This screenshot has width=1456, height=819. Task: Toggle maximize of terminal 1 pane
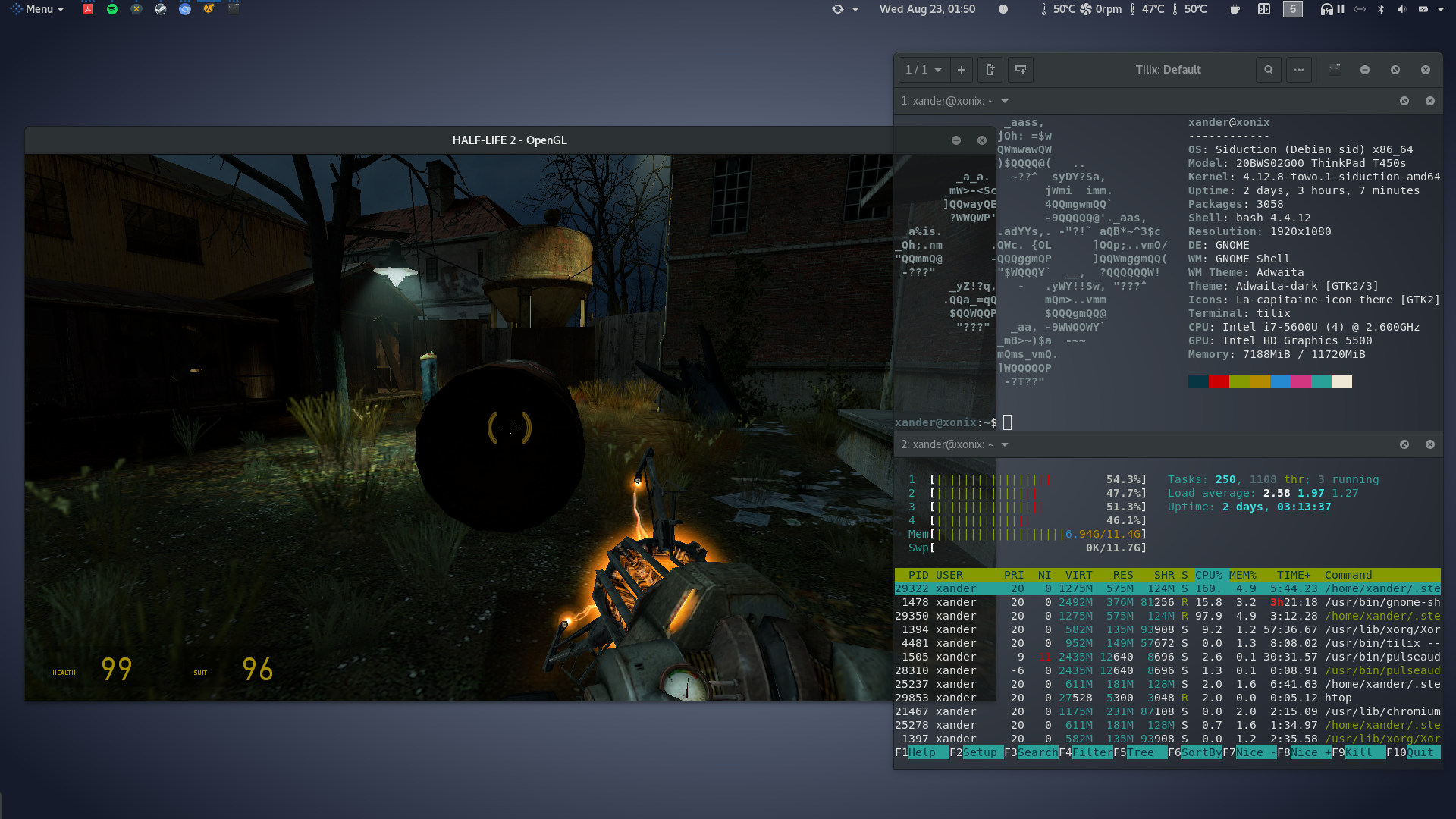click(x=1404, y=101)
